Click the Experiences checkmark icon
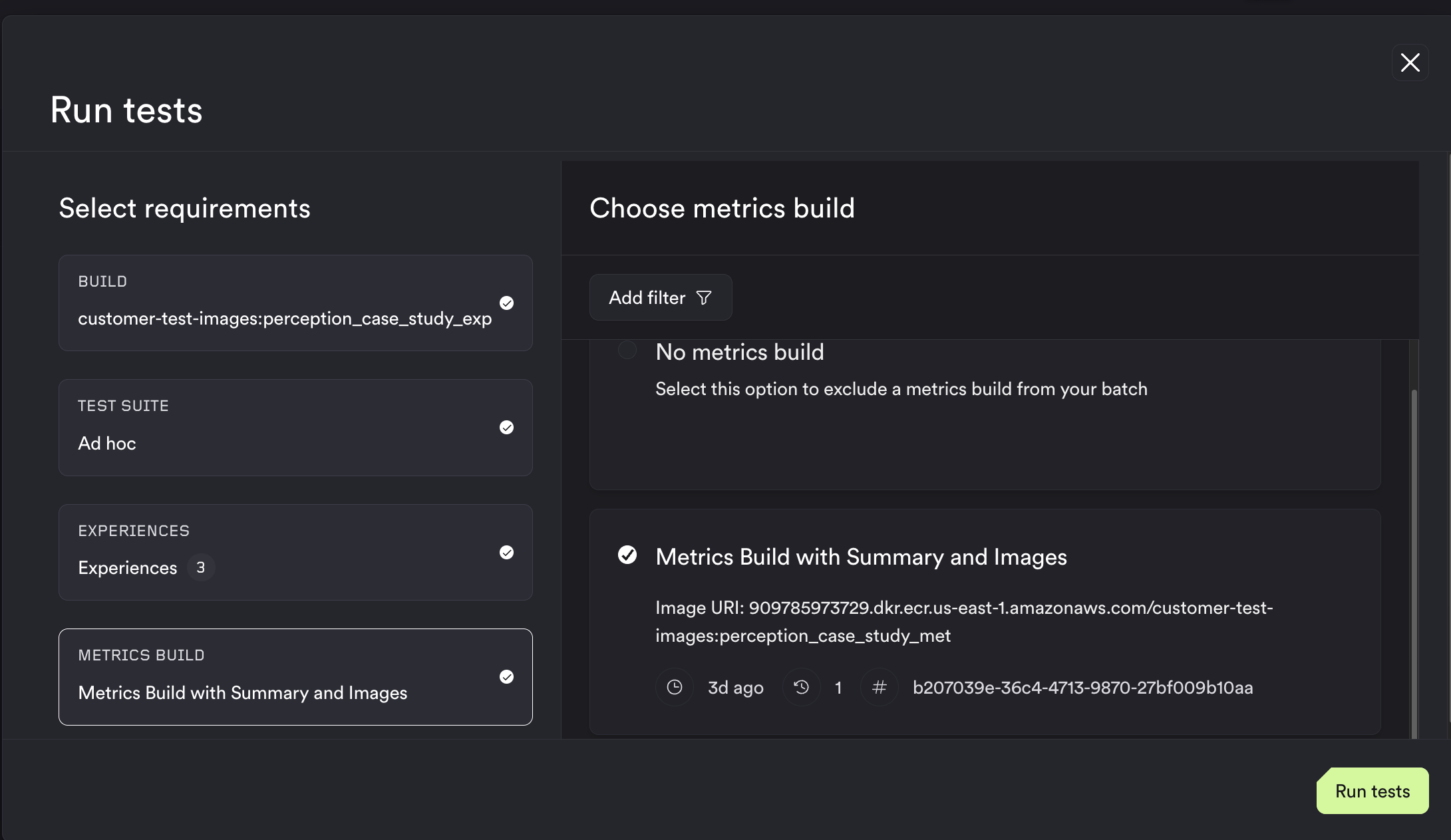The height and width of the screenshot is (840, 1451). pos(506,552)
